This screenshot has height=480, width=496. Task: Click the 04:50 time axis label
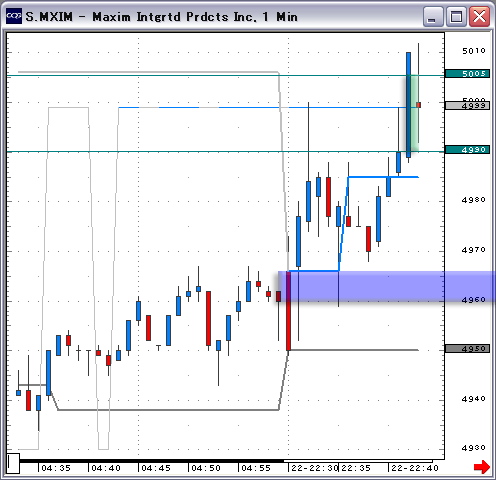tap(206, 468)
